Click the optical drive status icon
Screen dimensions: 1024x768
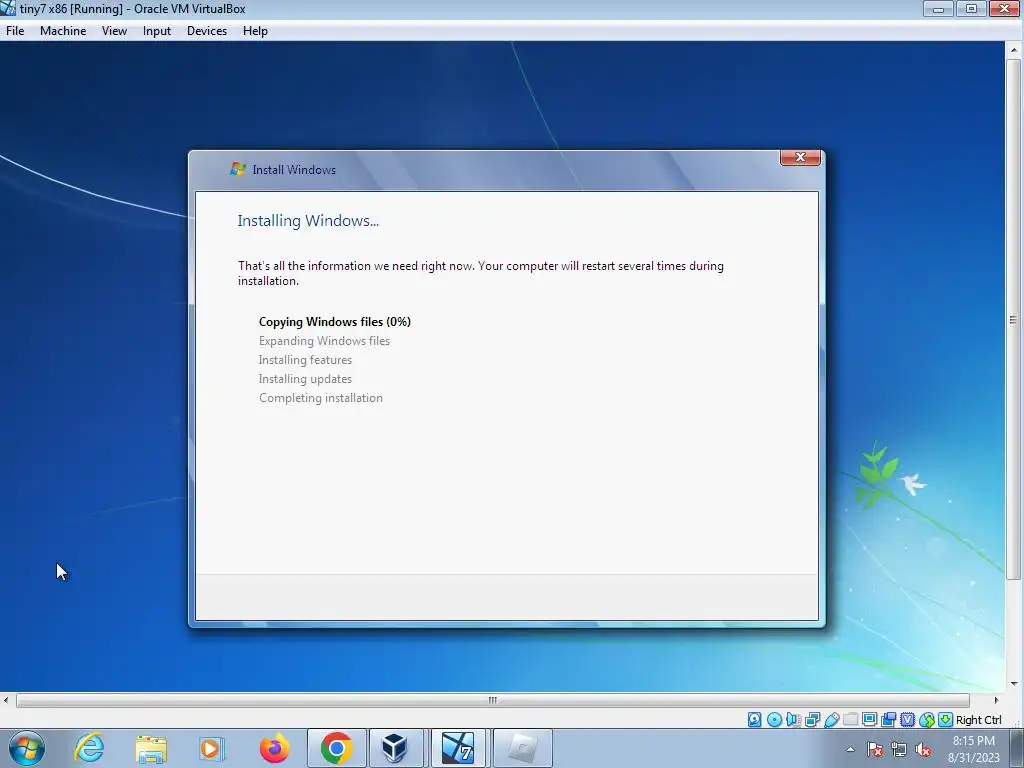(x=775, y=720)
